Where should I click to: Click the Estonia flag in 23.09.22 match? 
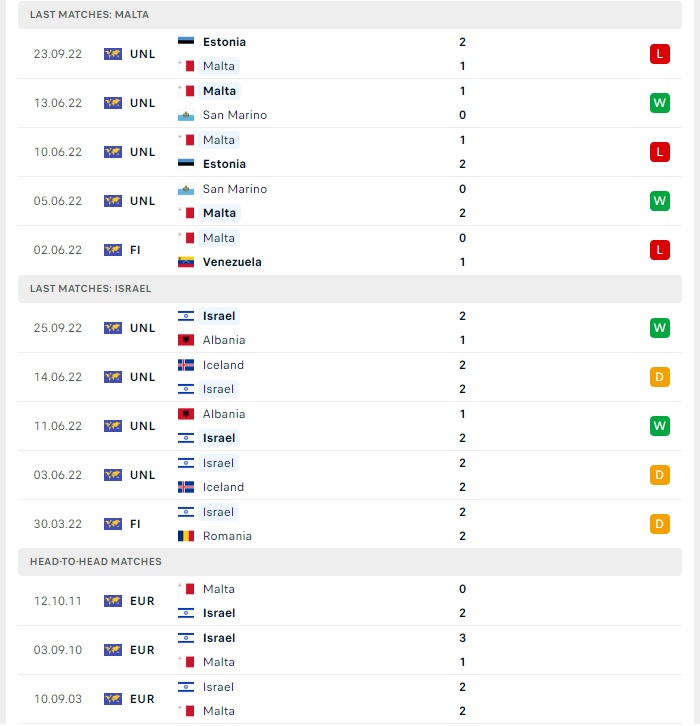pyautogui.click(x=186, y=42)
